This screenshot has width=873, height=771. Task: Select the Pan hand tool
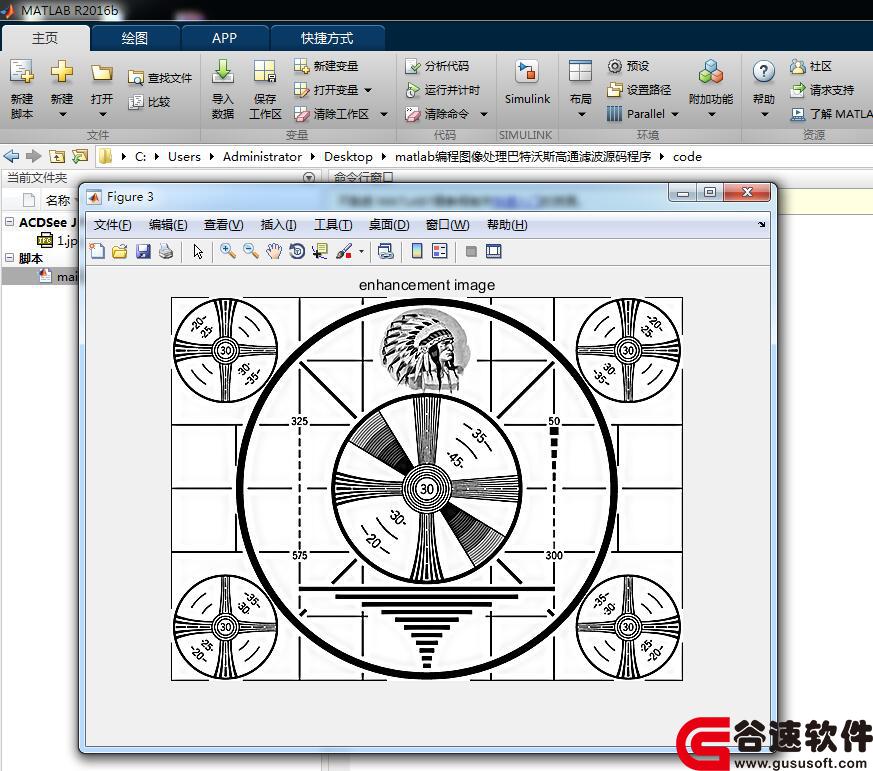pyautogui.click(x=273, y=252)
